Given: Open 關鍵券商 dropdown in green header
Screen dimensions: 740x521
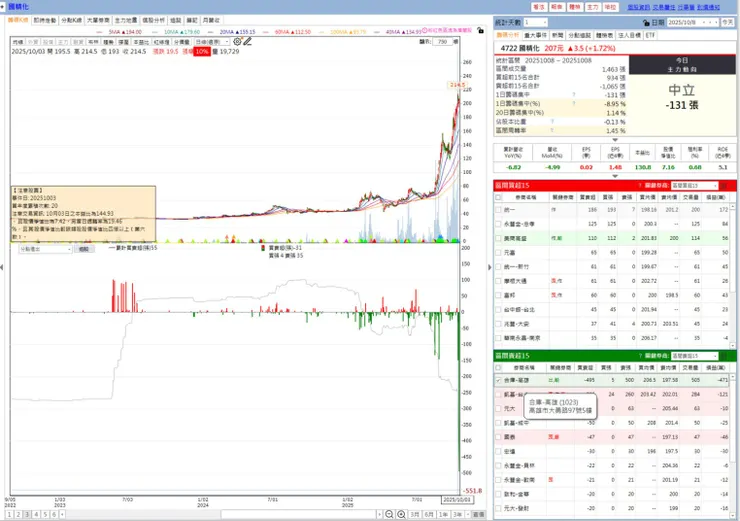Looking at the screenshot, I should click(694, 356).
